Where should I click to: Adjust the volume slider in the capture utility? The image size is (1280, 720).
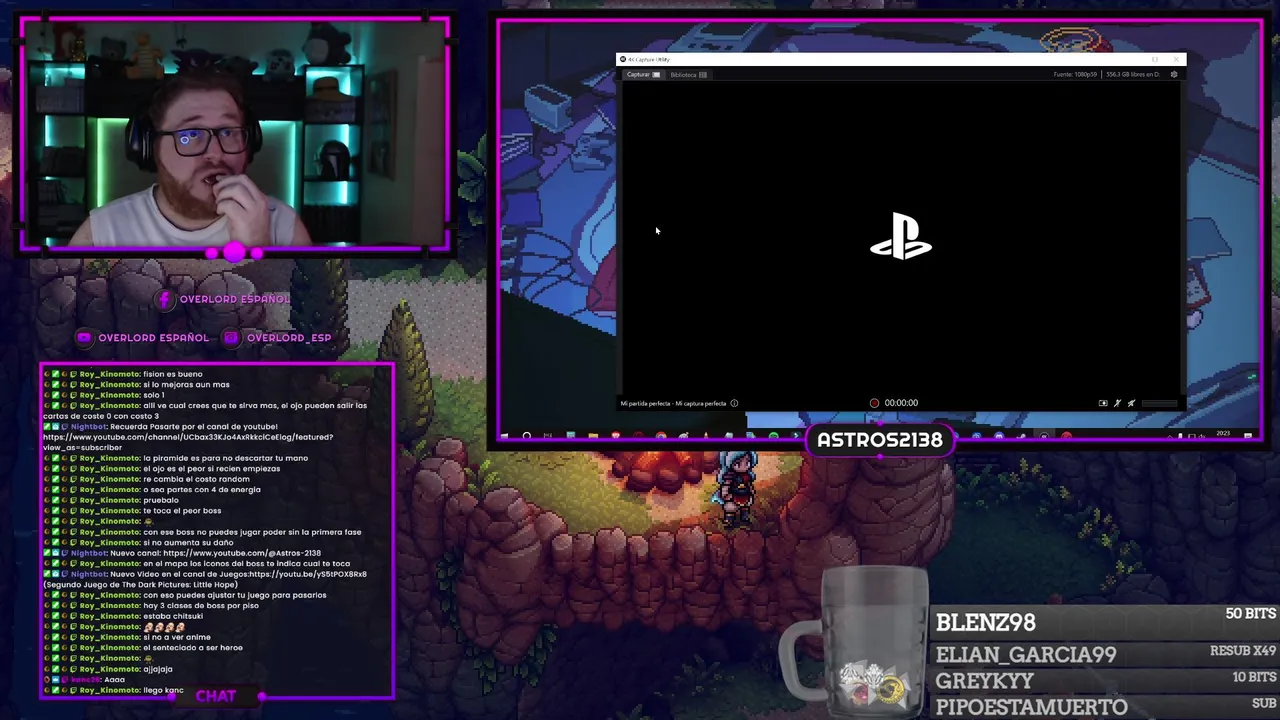click(1159, 404)
